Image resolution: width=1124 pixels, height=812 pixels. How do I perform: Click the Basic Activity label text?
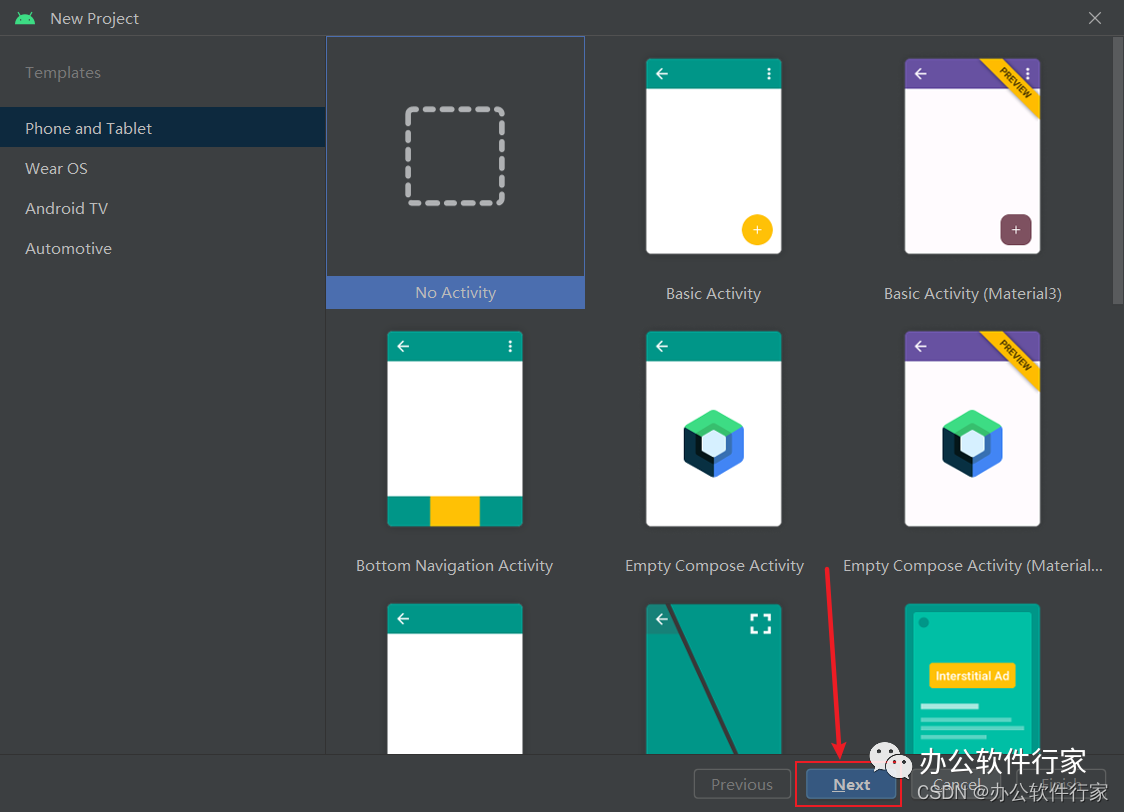click(713, 294)
